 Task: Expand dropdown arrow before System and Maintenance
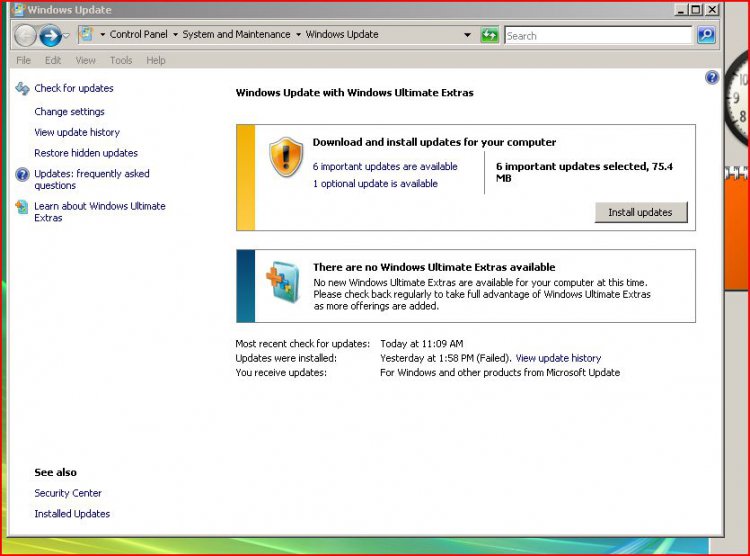point(175,34)
